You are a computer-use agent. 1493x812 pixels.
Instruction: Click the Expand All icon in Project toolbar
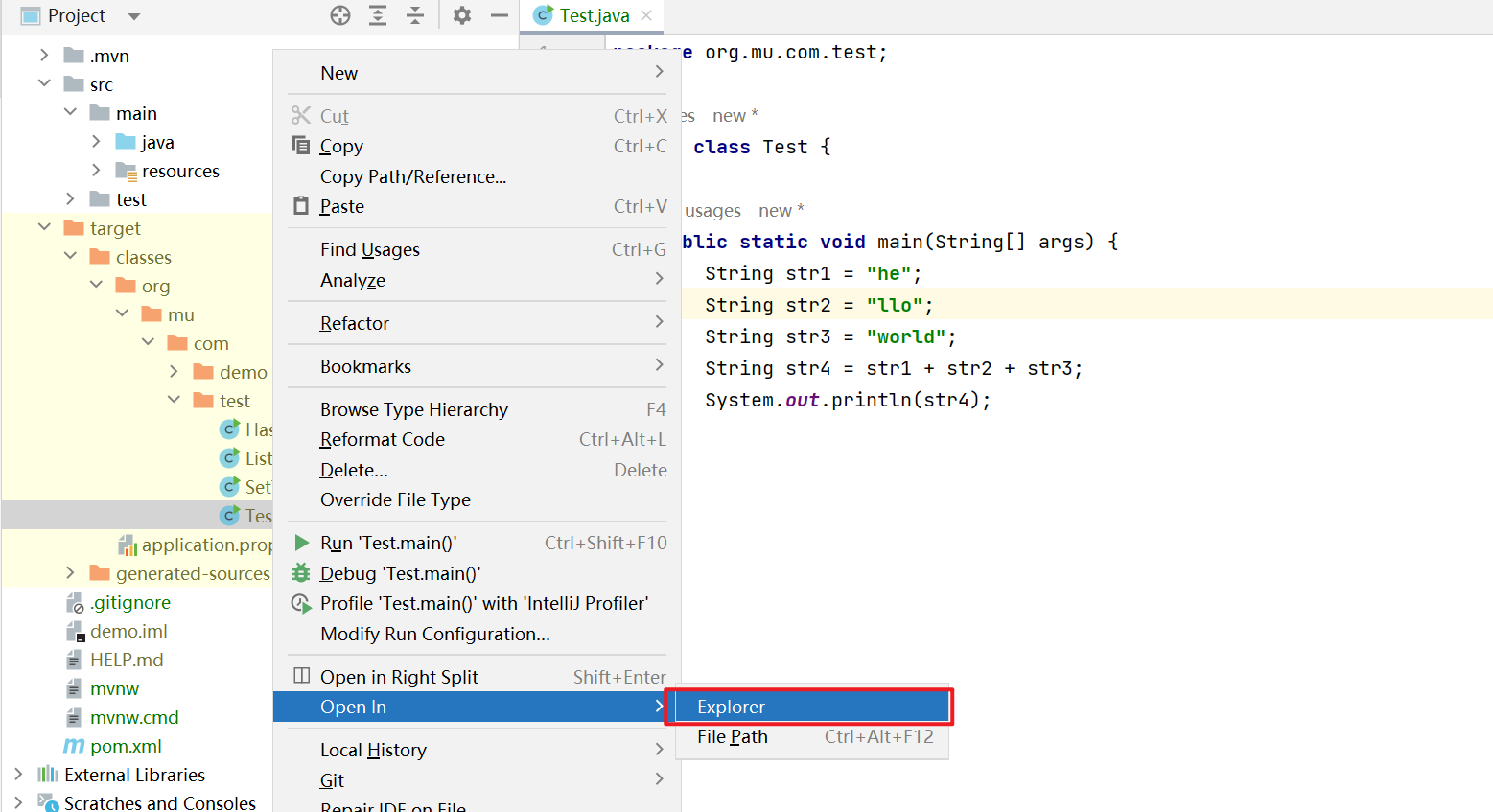coord(378,15)
